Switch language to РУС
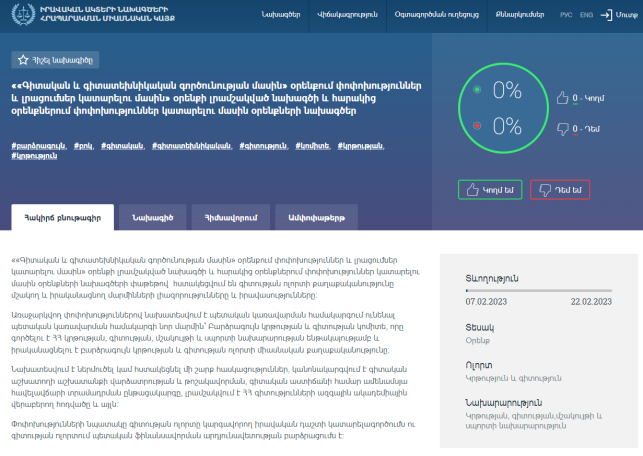The image size is (643, 456). tap(566, 15)
